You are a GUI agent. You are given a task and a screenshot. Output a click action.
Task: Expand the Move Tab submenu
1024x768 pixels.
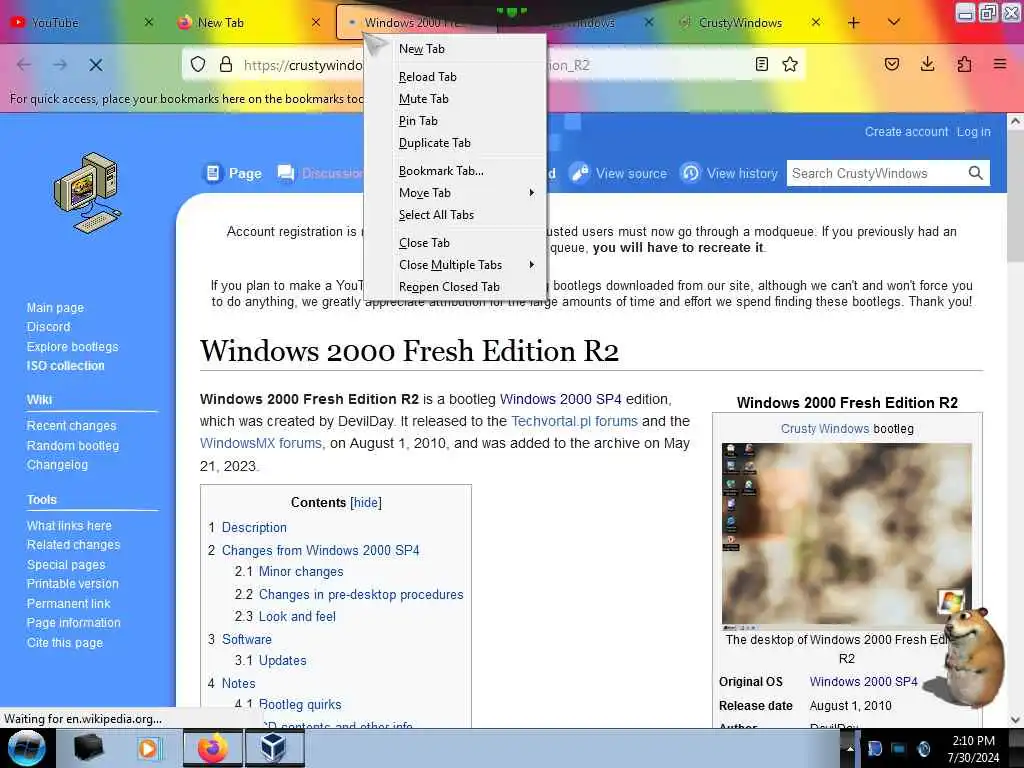[456, 193]
